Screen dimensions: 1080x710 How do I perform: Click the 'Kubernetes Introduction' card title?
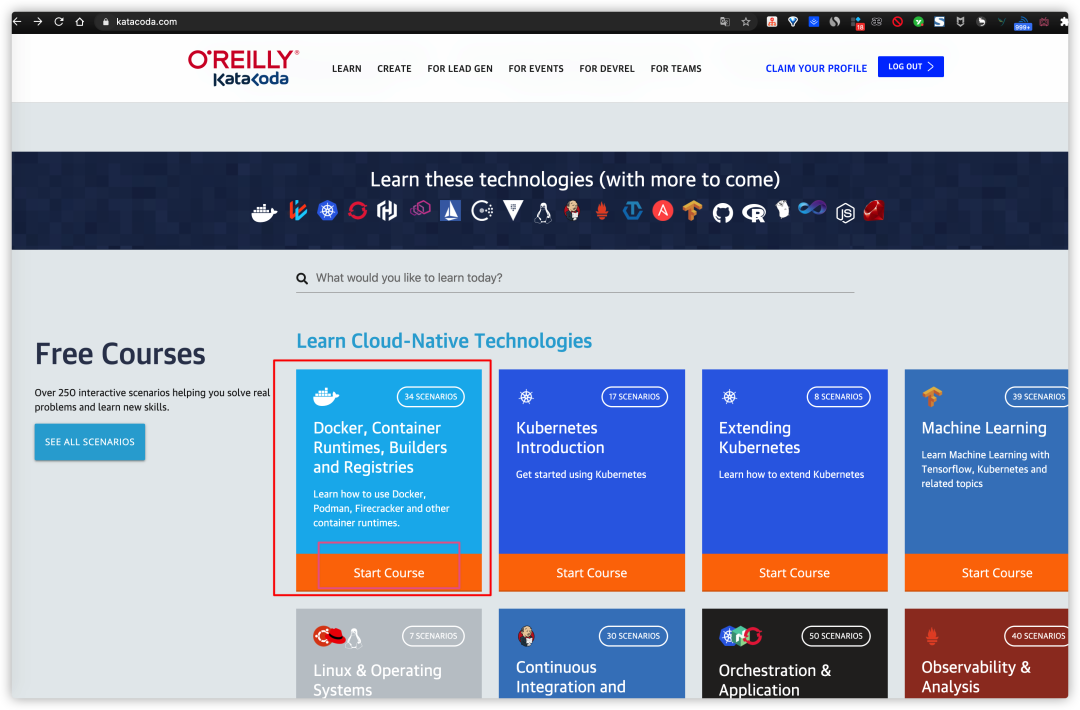point(560,437)
